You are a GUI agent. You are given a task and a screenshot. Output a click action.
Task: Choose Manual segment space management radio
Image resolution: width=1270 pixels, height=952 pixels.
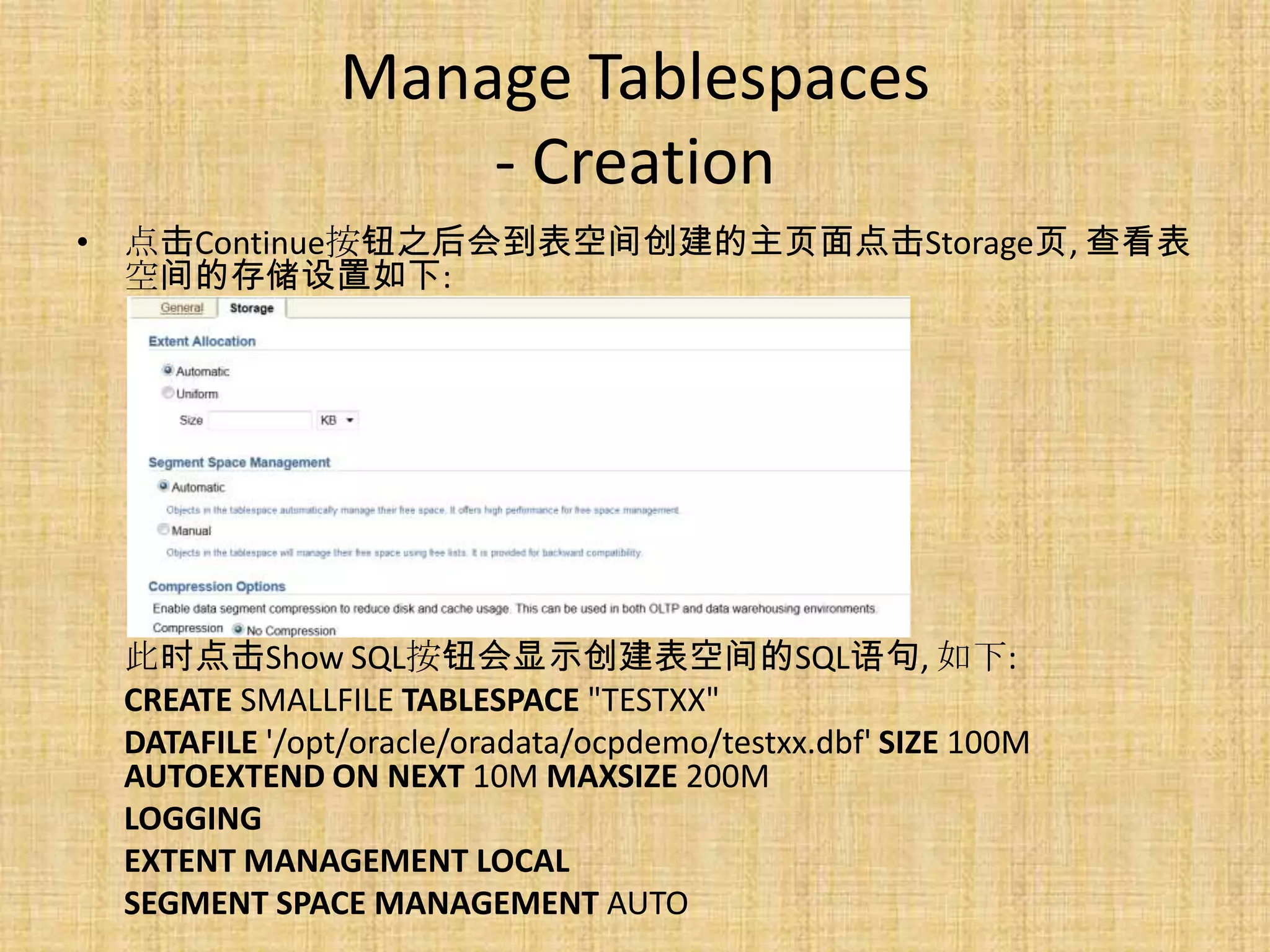point(163,529)
